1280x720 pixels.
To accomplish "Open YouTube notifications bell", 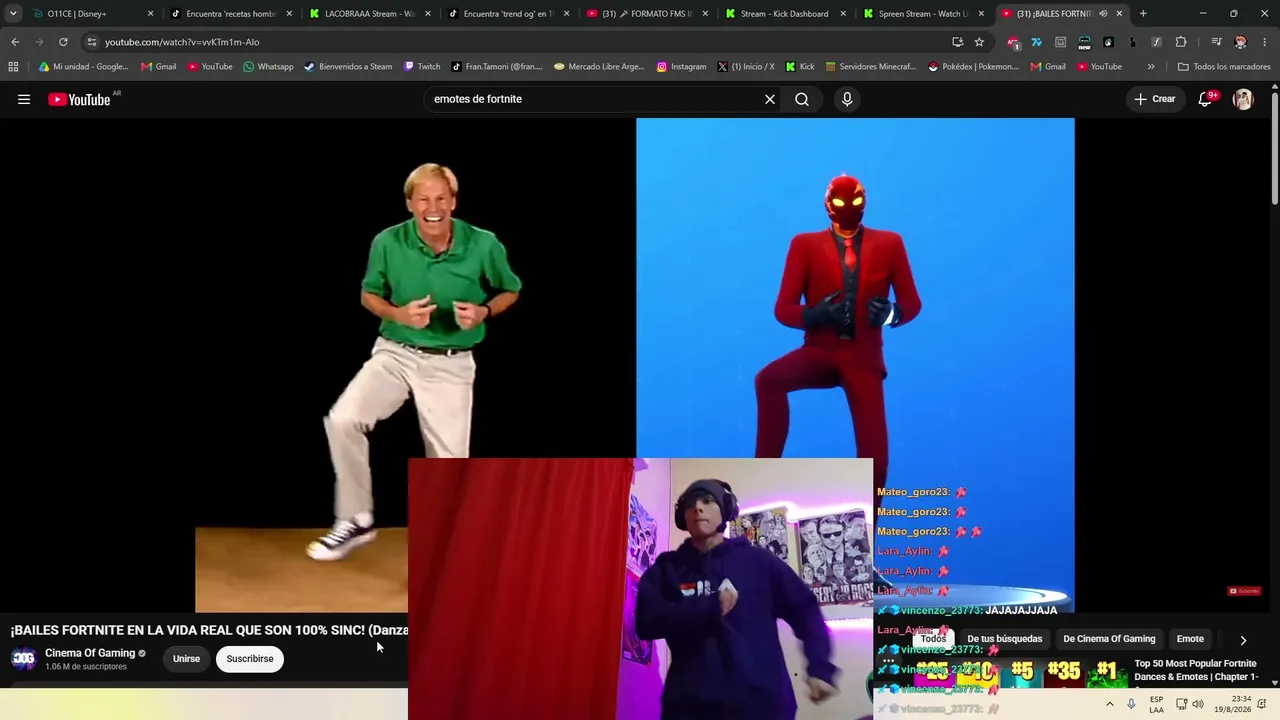I will (1205, 99).
